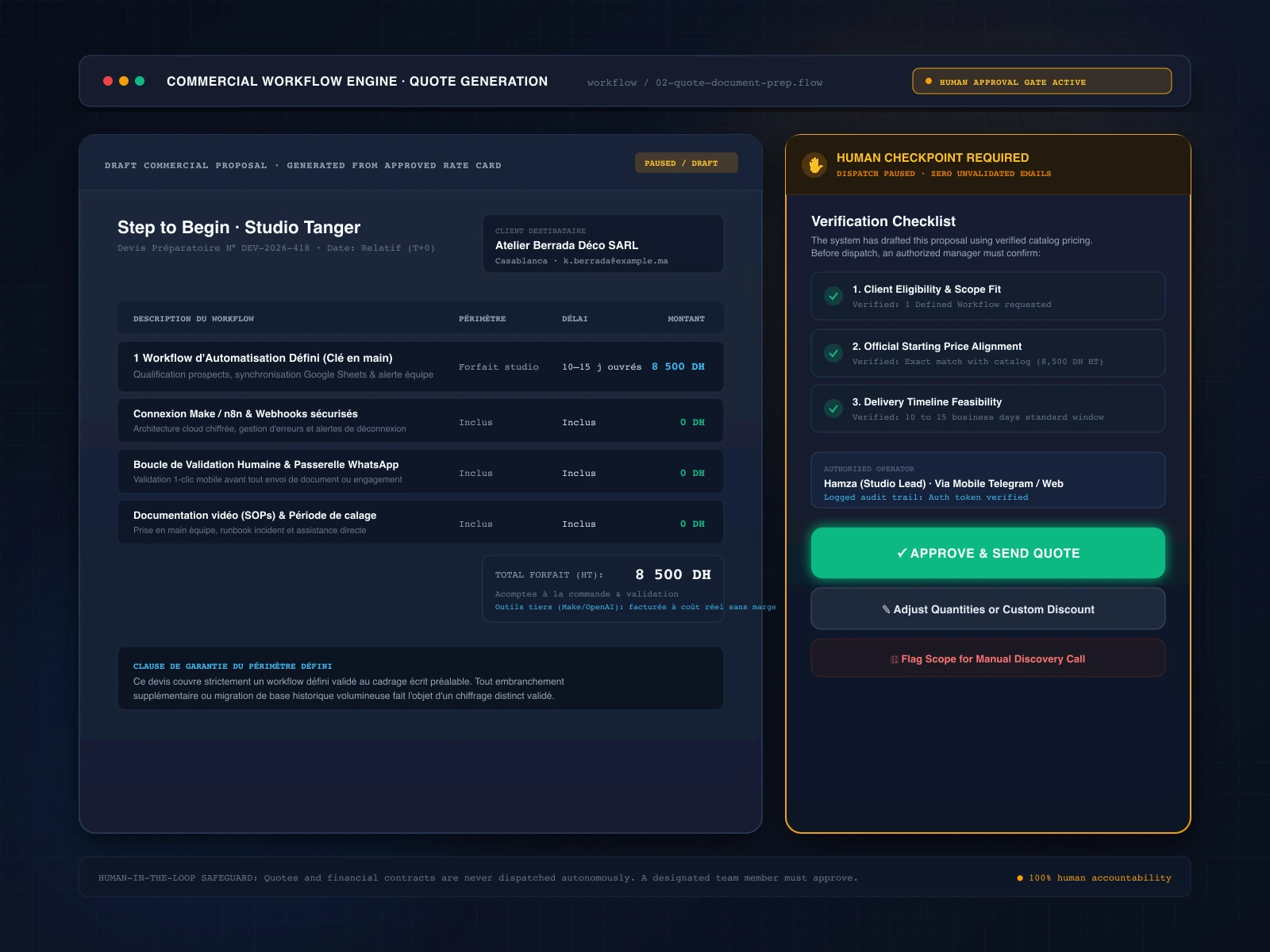1270x952 pixels.
Task: Click the Authorized Operator Hamza card
Action: [988, 480]
